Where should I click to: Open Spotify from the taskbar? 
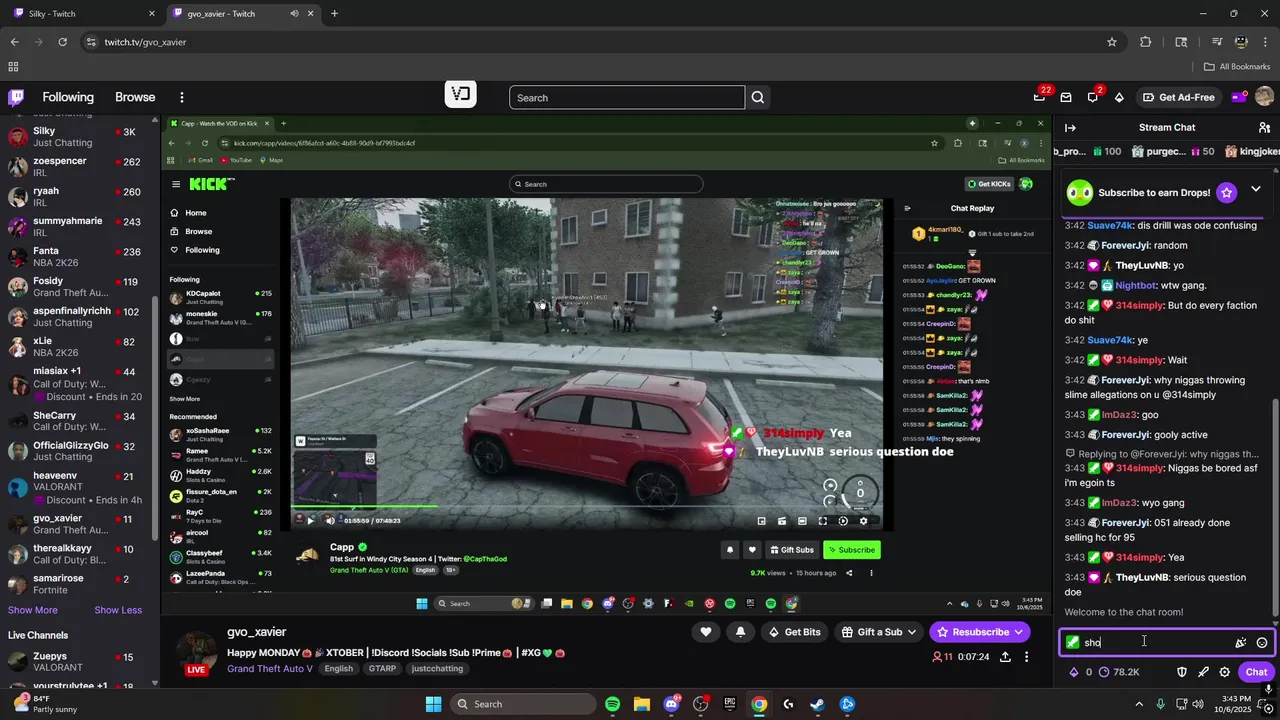pyautogui.click(x=613, y=704)
